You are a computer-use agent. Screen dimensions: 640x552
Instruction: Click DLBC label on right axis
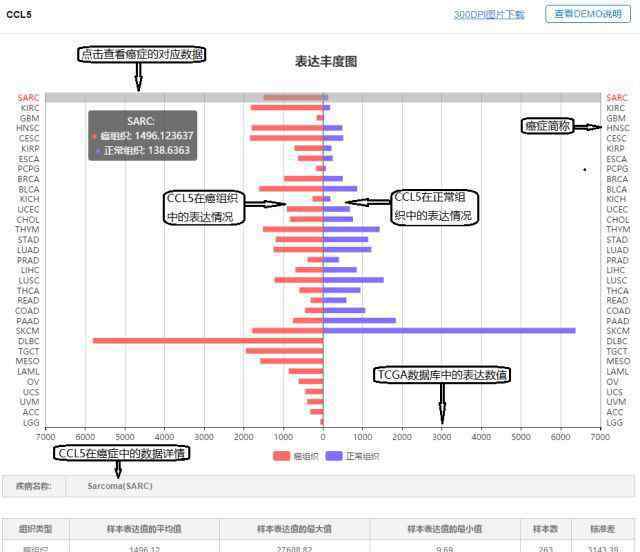click(617, 341)
